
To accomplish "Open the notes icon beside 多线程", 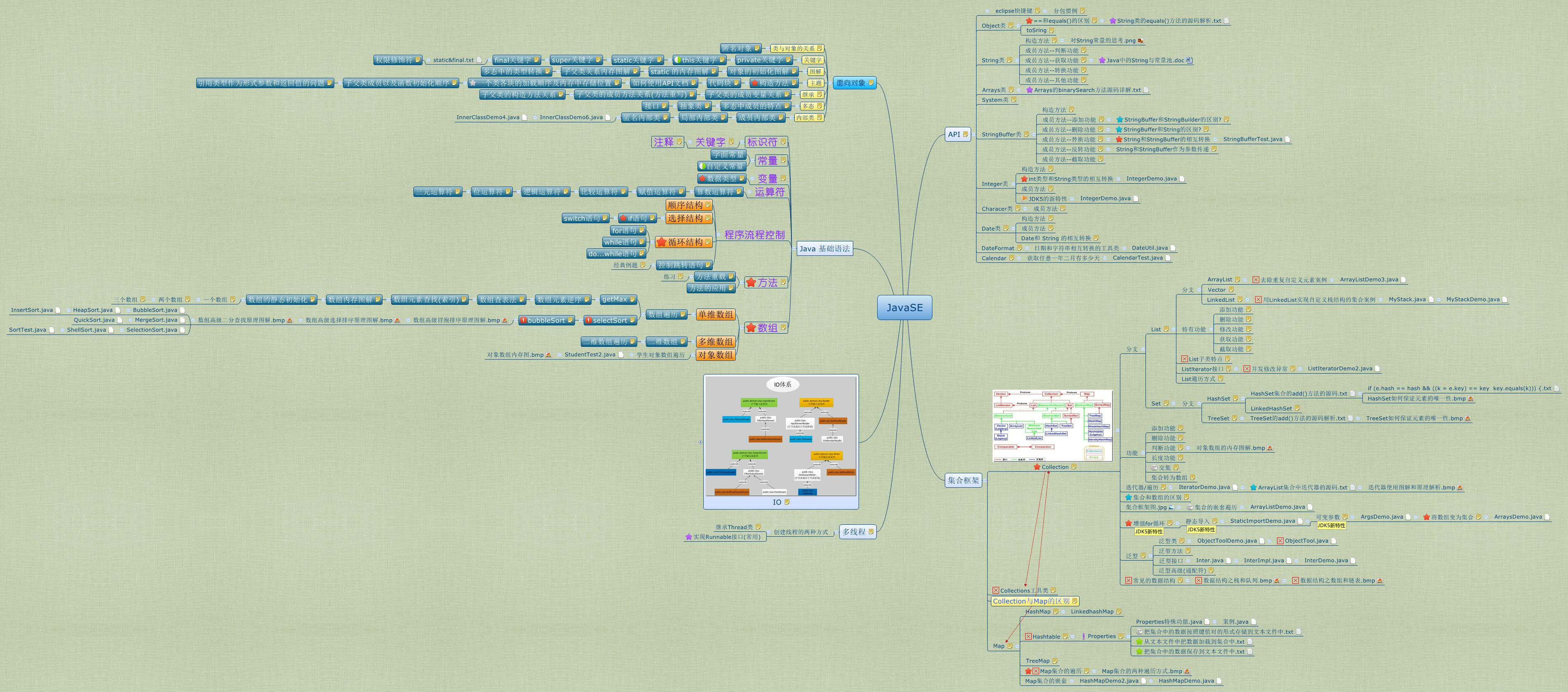I will (x=871, y=531).
